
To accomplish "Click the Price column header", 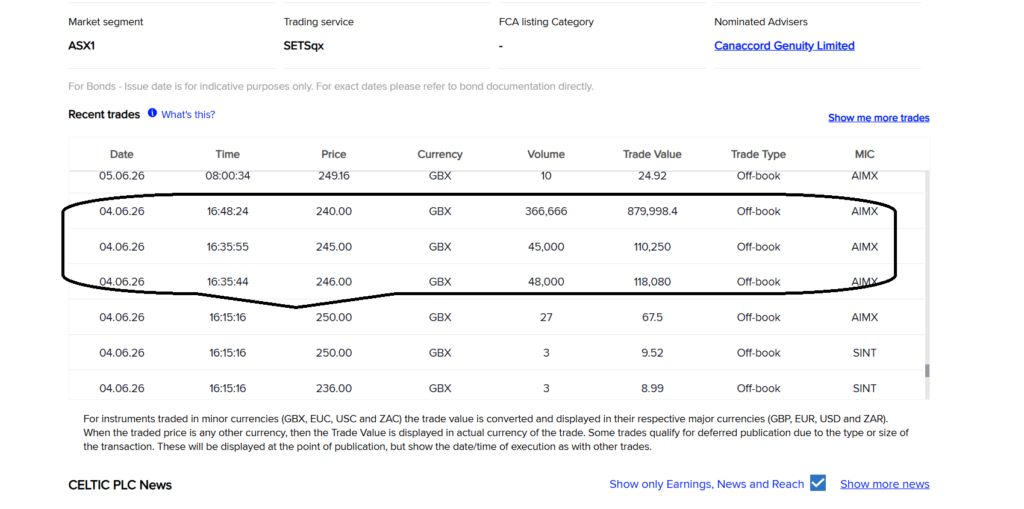I will pos(334,154).
